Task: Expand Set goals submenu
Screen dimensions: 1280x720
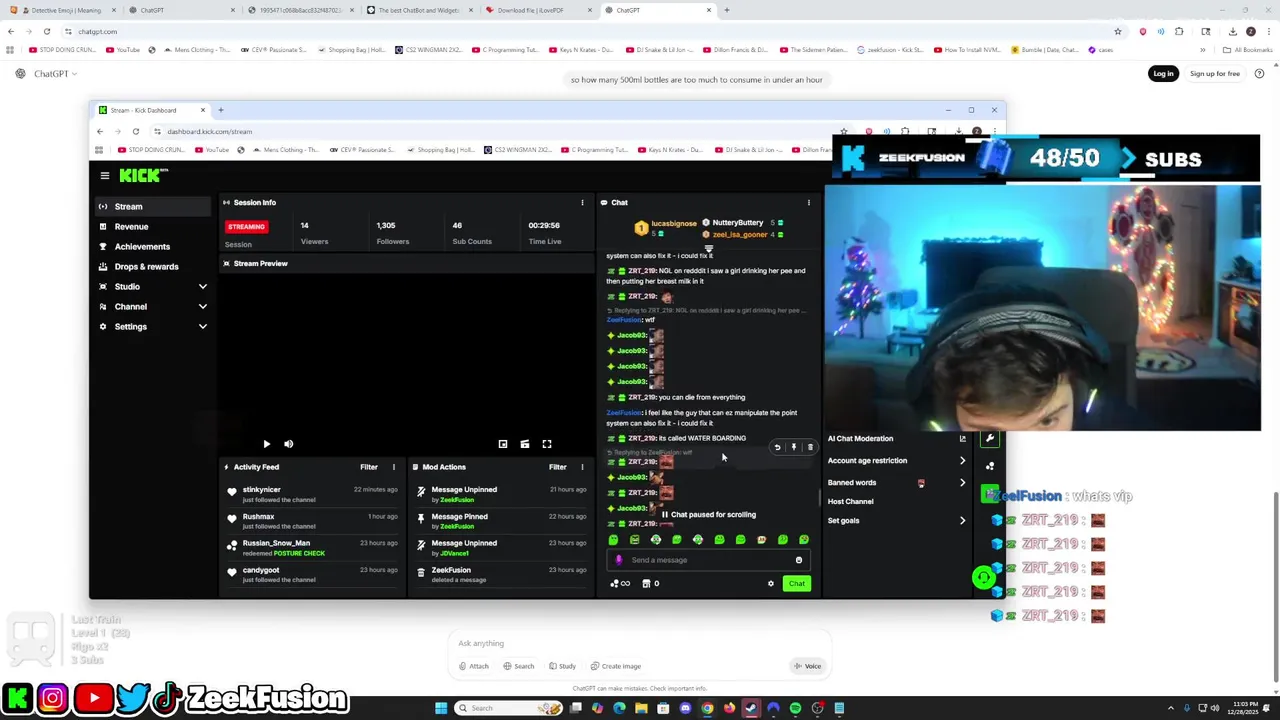Action: click(x=962, y=521)
